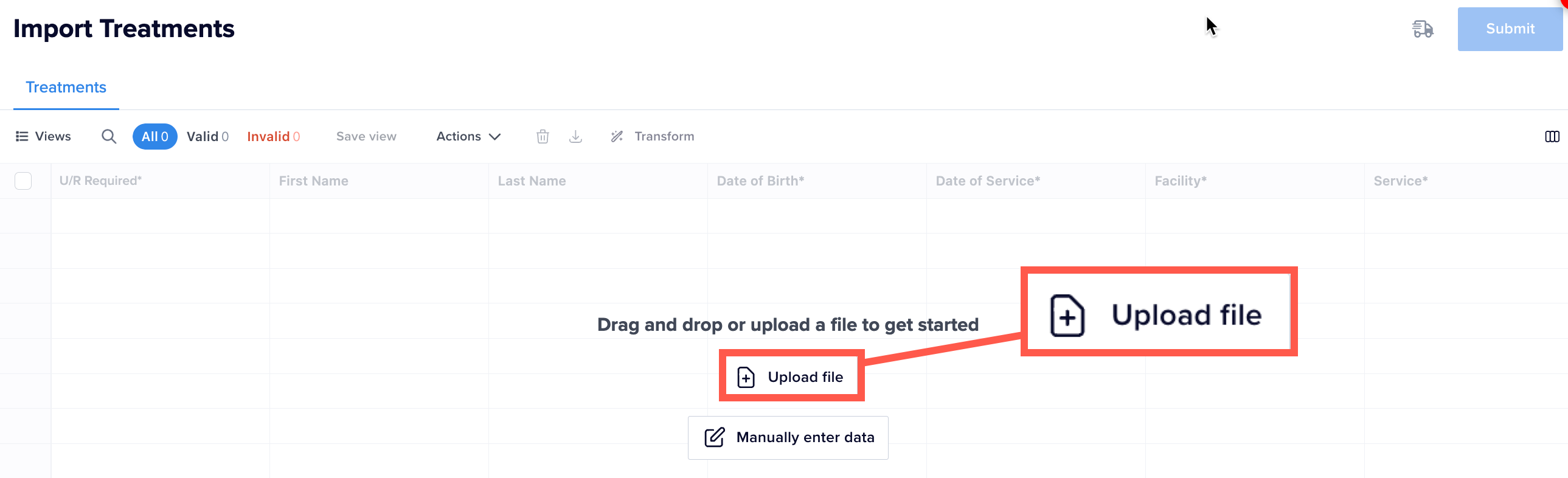Open the column layout icon

(x=1552, y=136)
